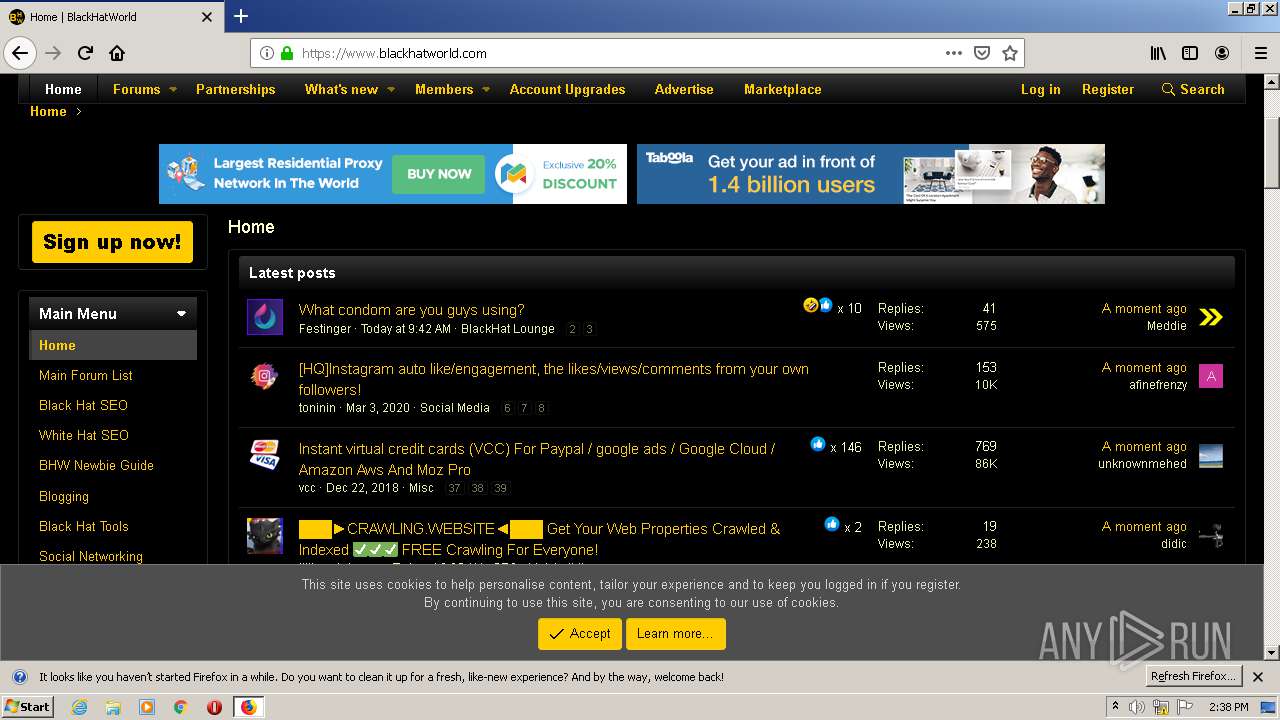Expand the Forums dropdown arrow
Screen dimensions: 1280x720
pyautogui.click(x=172, y=89)
